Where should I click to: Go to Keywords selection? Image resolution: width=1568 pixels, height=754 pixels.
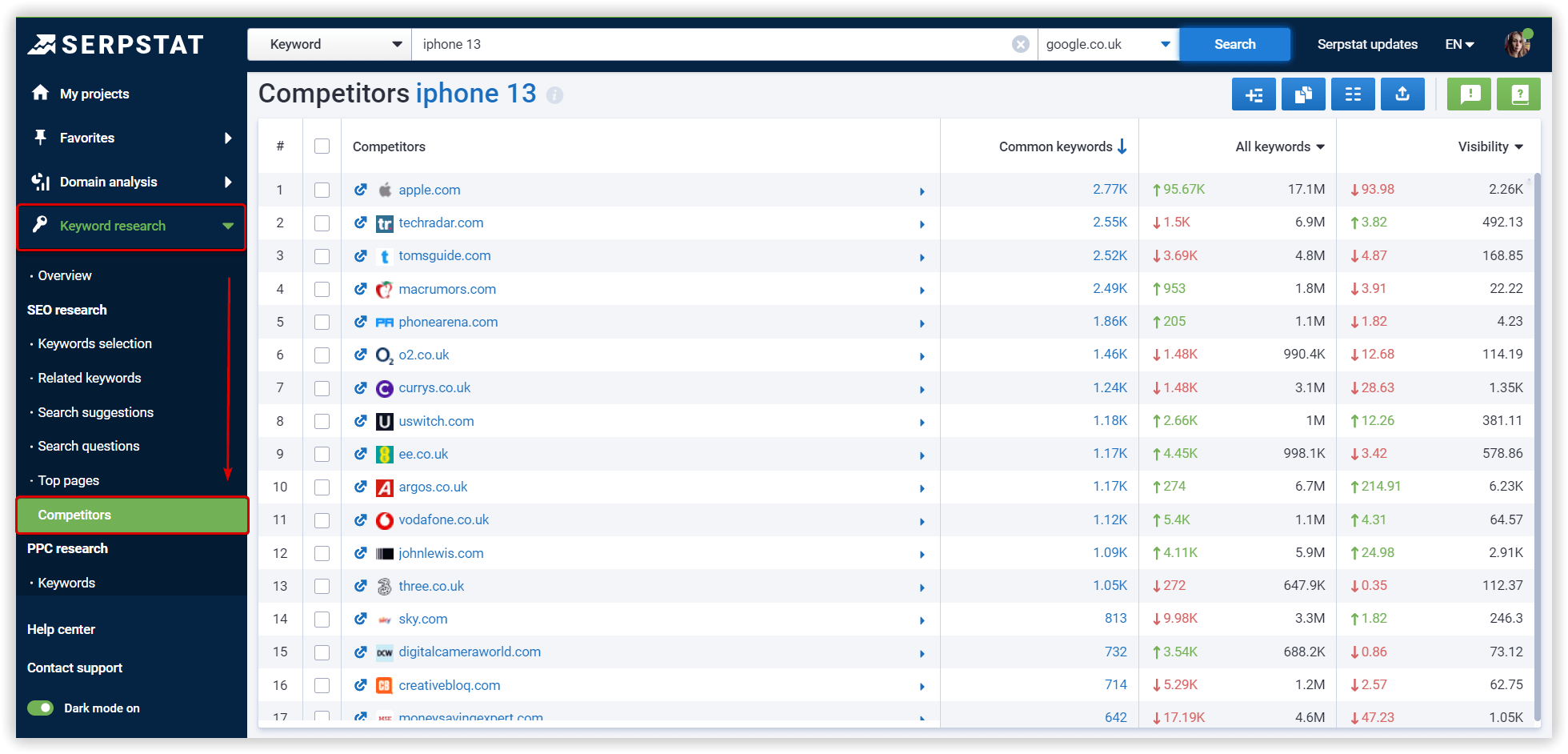click(x=94, y=343)
